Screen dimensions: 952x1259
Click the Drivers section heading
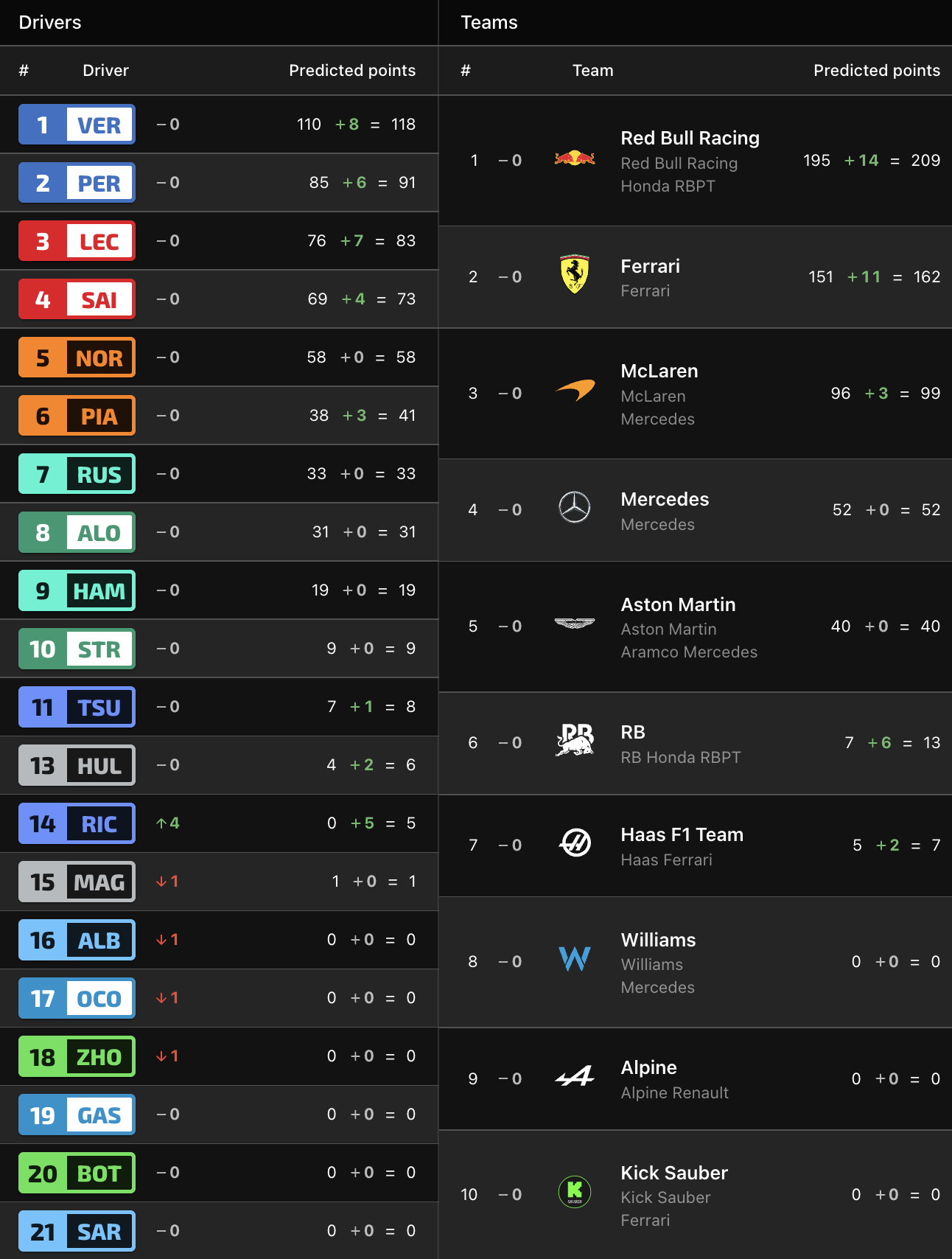click(50, 22)
